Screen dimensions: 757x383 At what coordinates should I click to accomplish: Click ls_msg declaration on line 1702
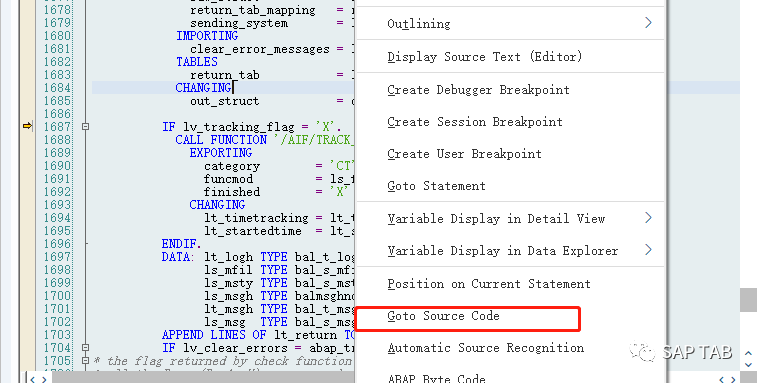tap(224, 322)
